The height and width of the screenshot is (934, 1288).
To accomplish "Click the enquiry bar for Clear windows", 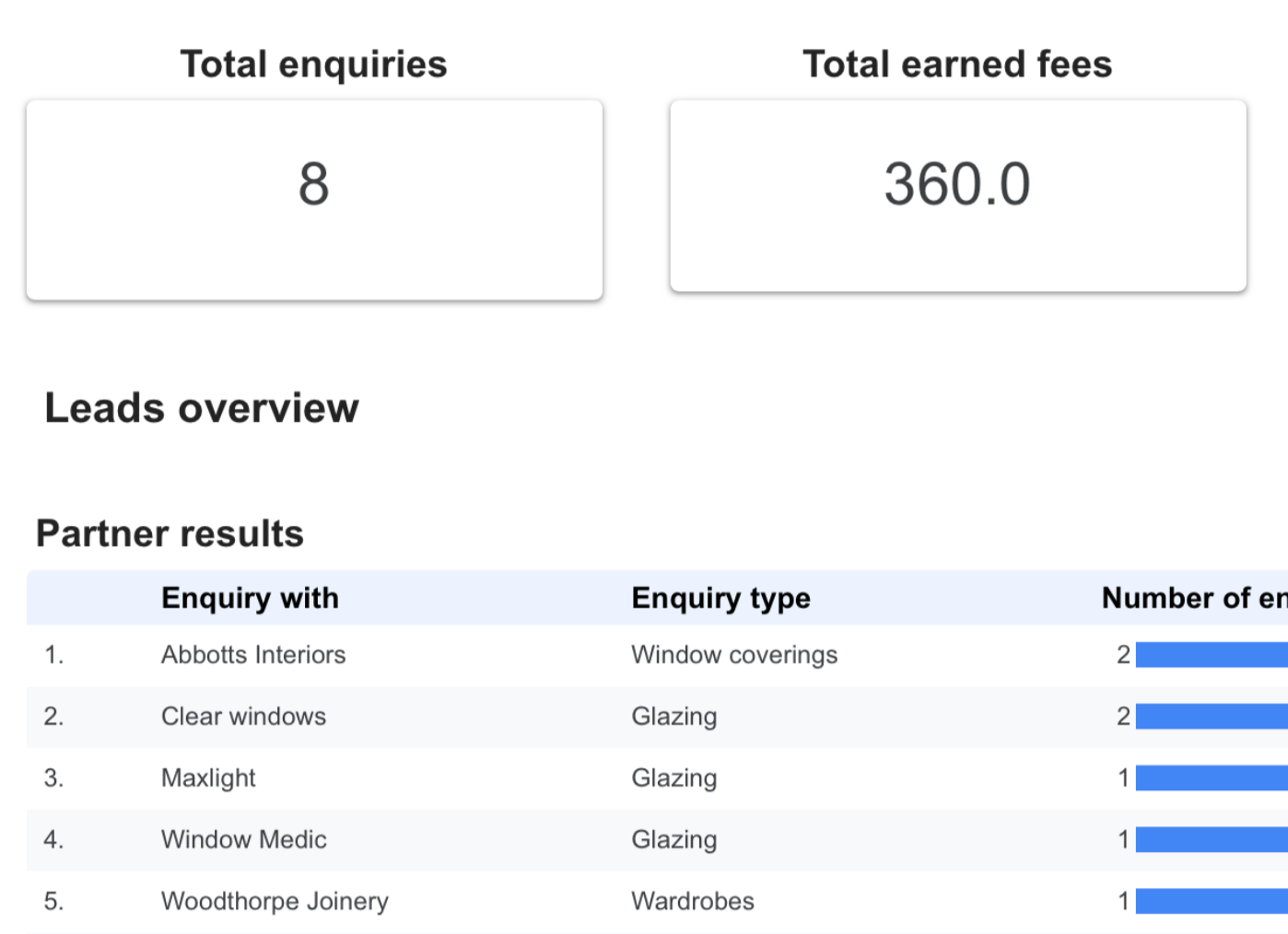I will 1212,717.
